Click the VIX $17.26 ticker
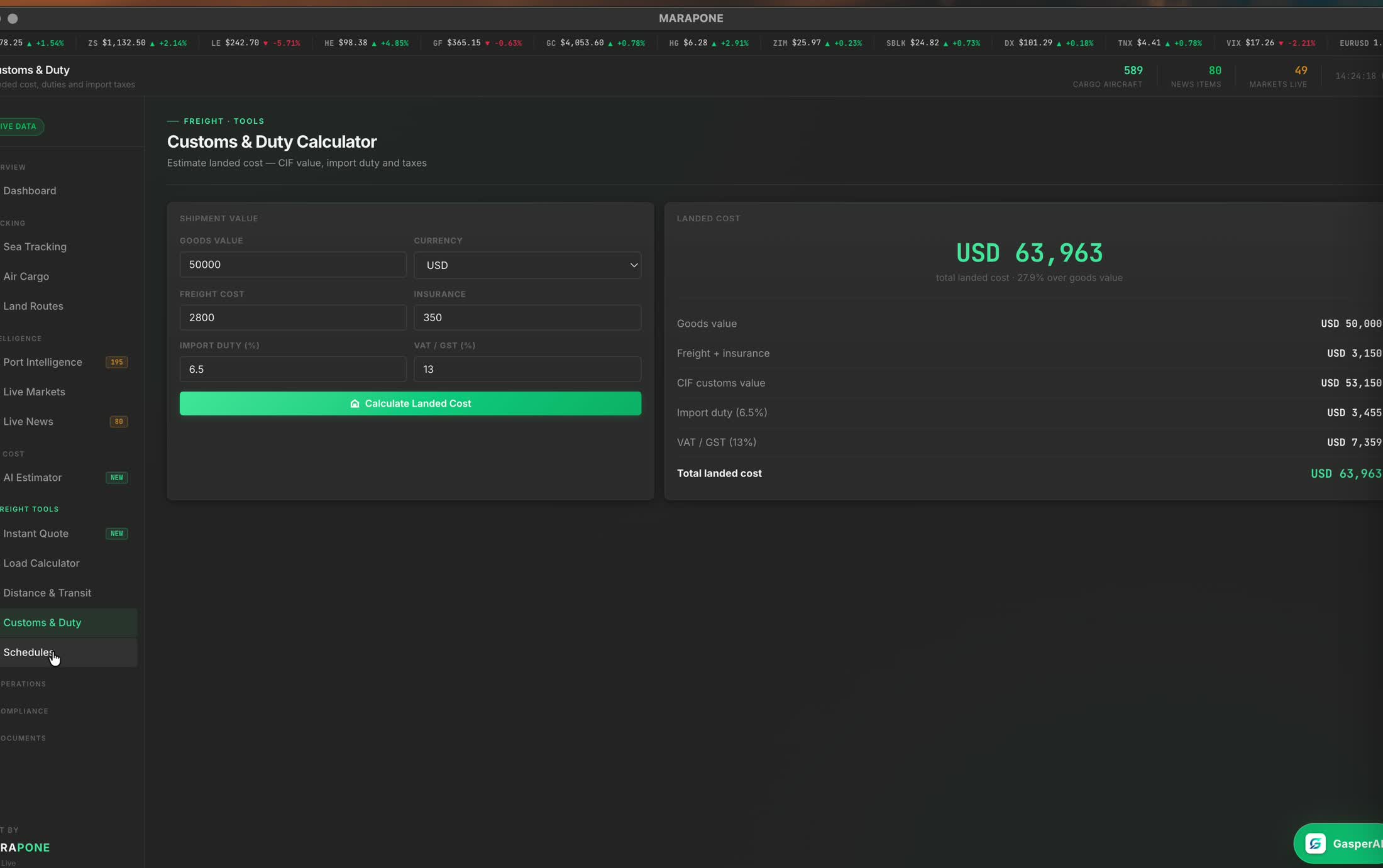The height and width of the screenshot is (868, 1383). pos(1270,43)
